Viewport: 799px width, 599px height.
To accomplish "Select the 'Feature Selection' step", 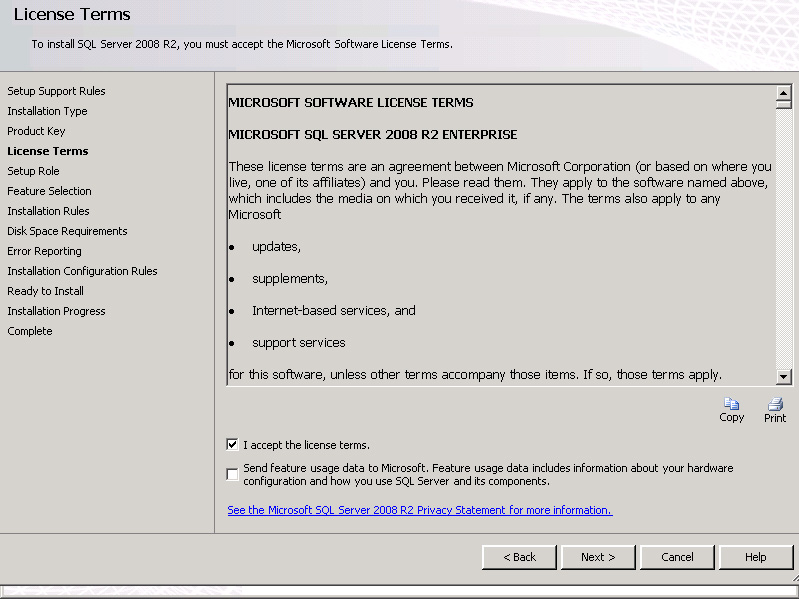I will 49,191.
